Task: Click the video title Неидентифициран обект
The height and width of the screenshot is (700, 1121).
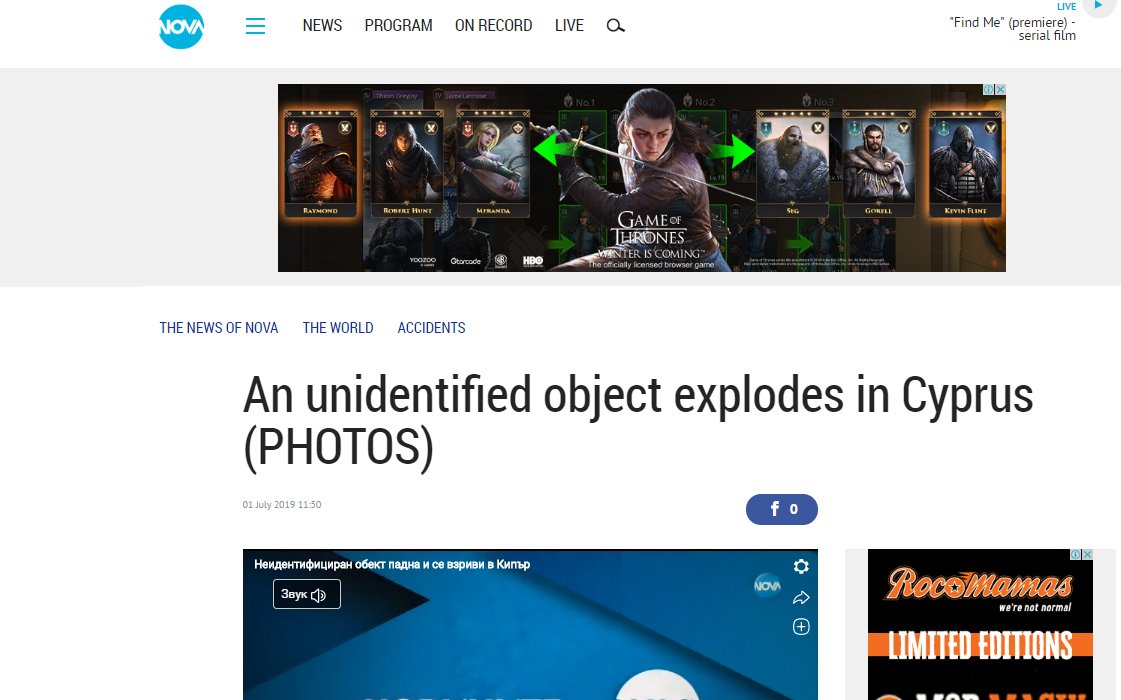Action: (392, 564)
